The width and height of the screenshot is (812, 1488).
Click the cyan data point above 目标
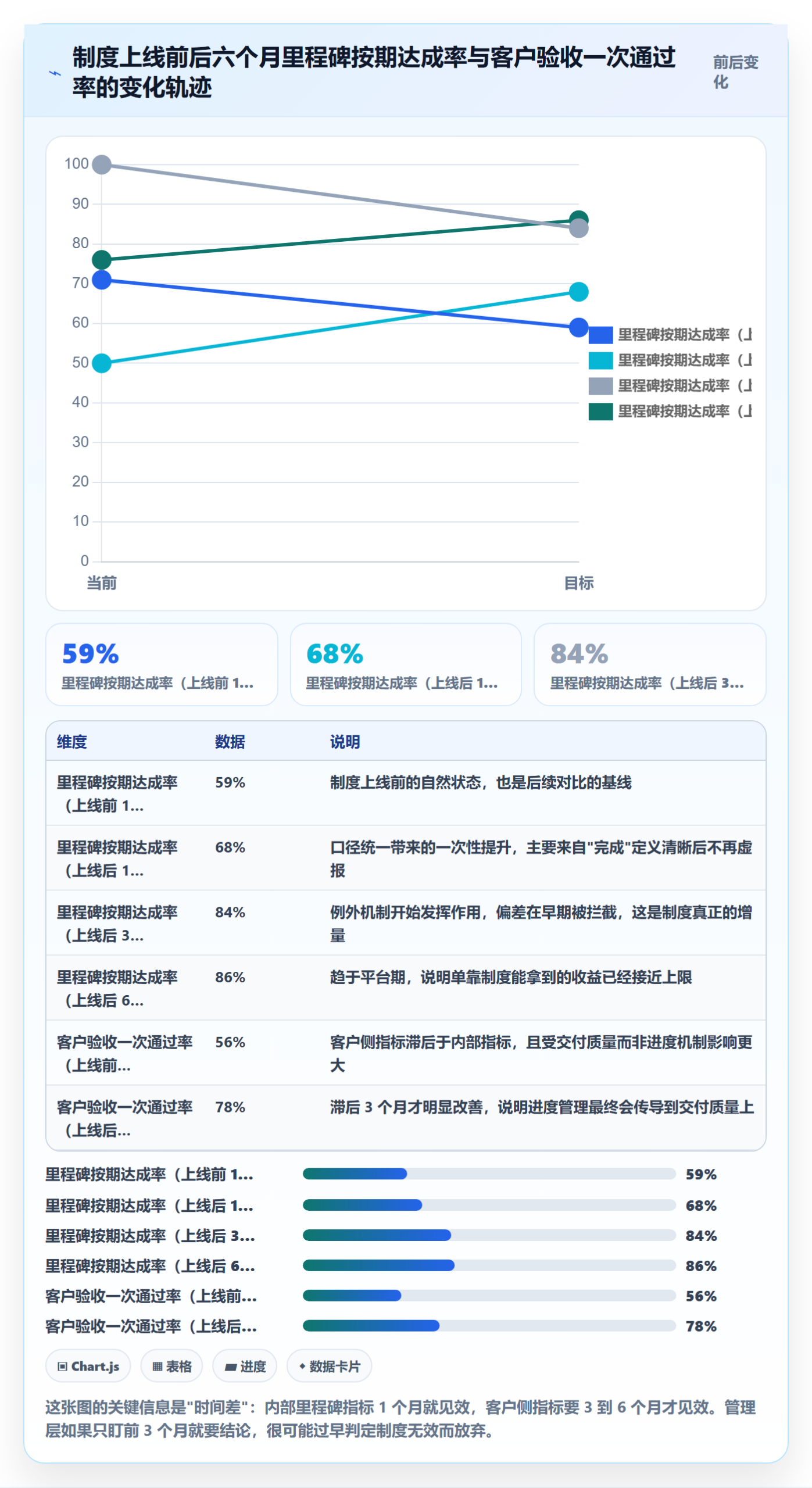tap(578, 292)
